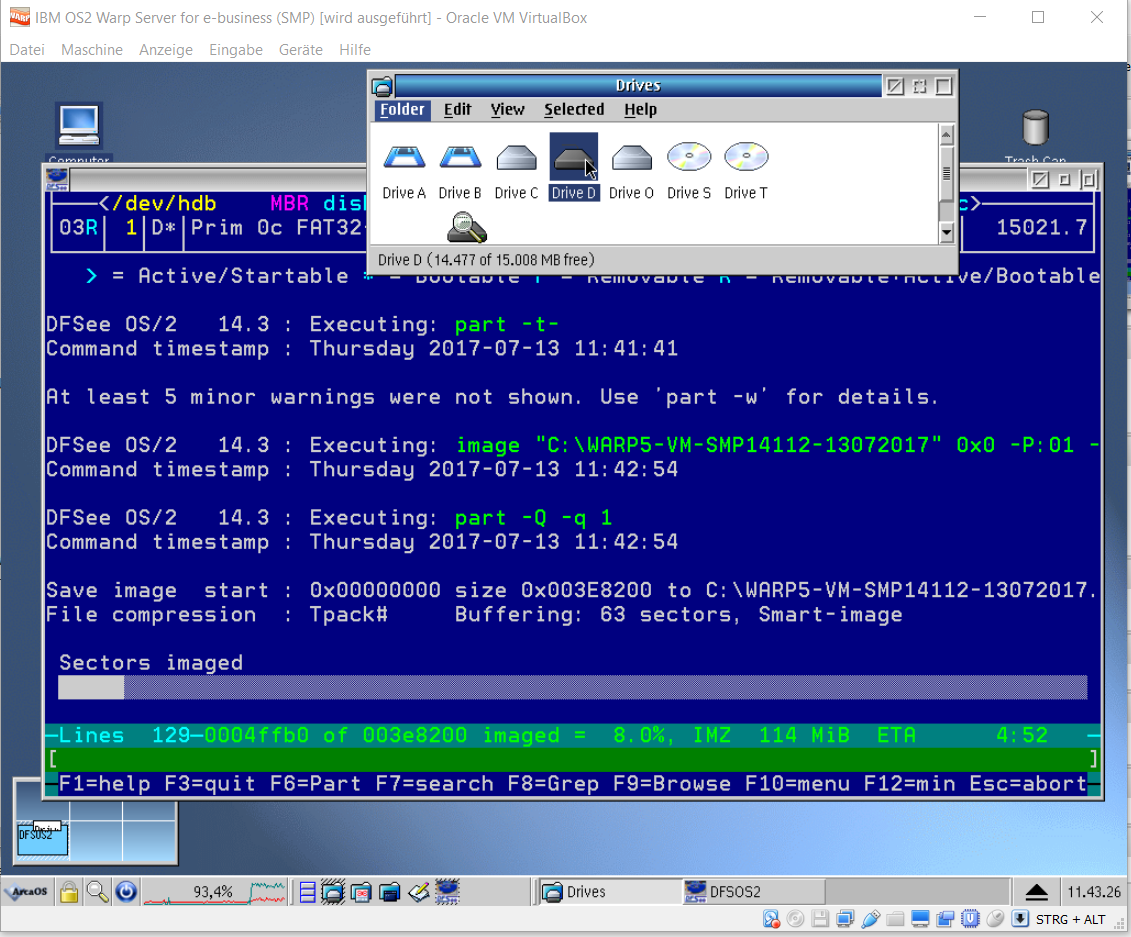The height and width of the screenshot is (937, 1131).
Task: Click the VirtualBox recording status icon
Action: [x=946, y=919]
